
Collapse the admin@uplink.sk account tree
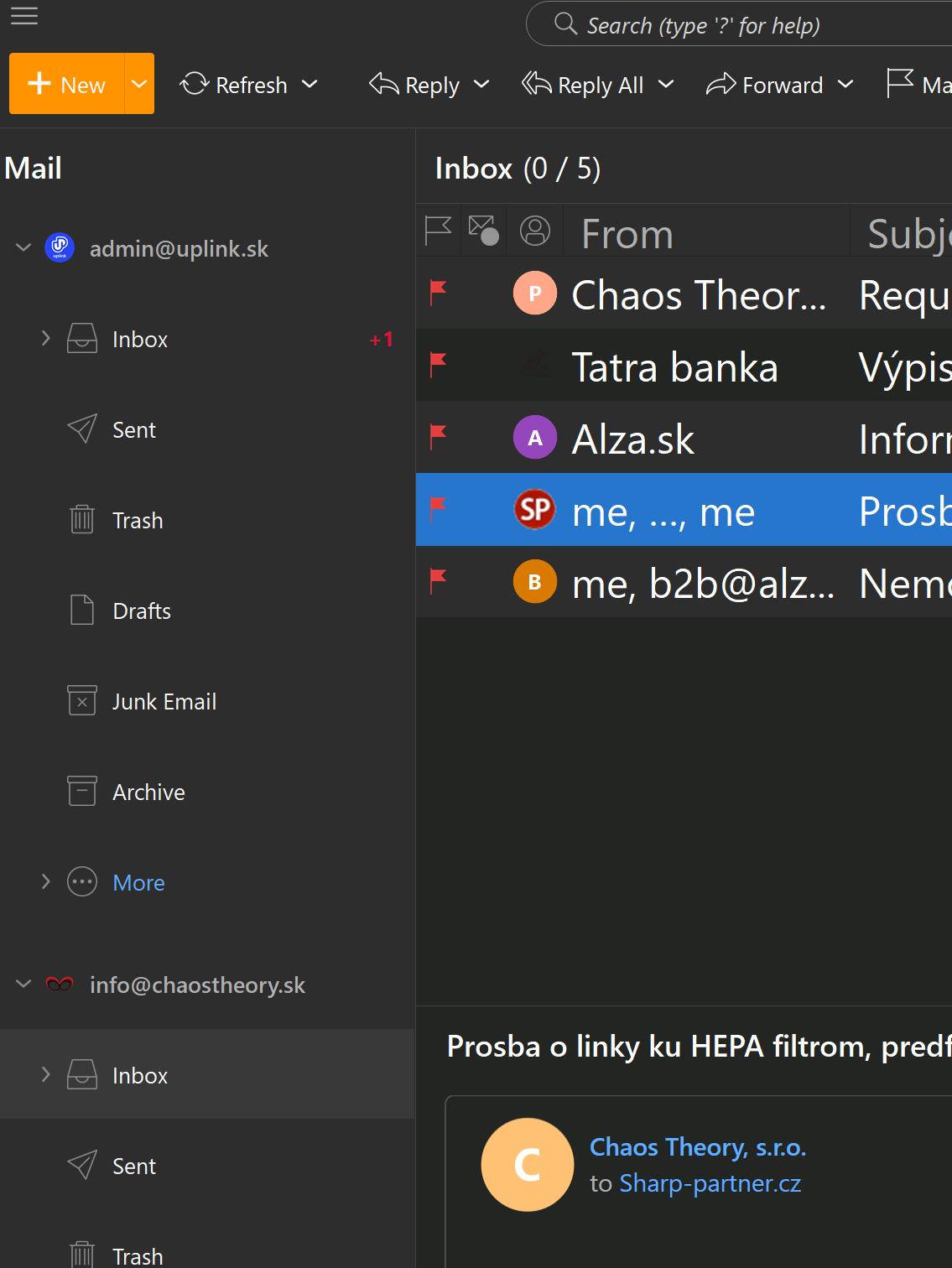click(23, 248)
